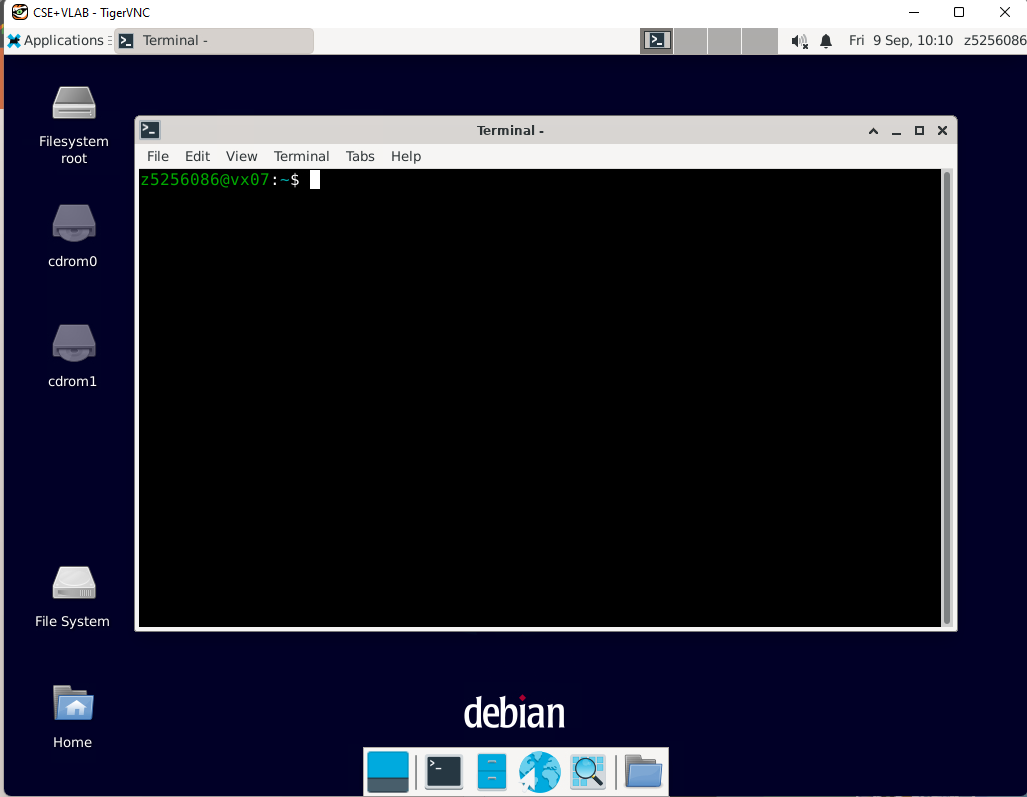Open the Web Browser globe icon
This screenshot has height=797, width=1027.
click(540, 771)
